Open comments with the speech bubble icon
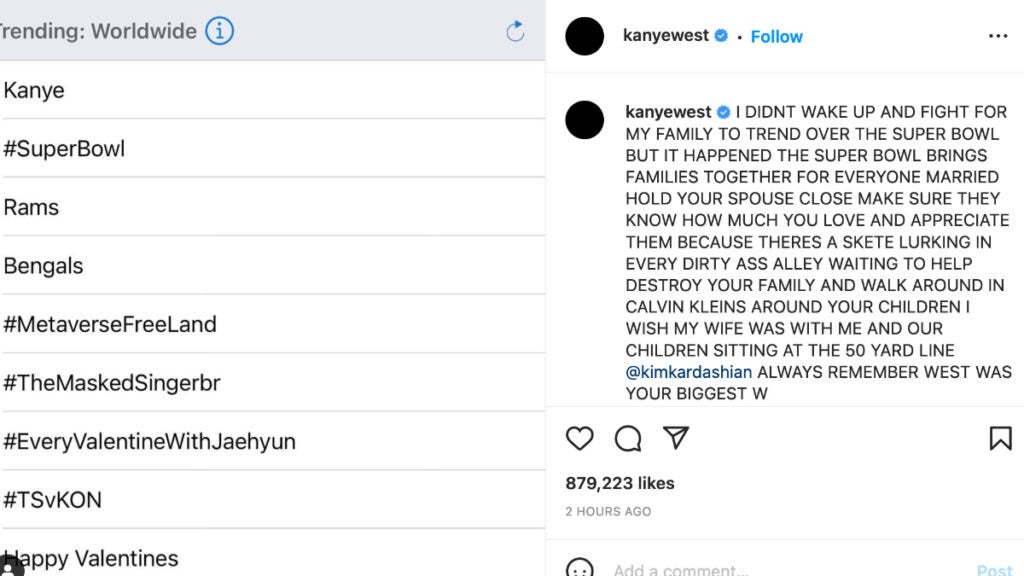This screenshot has width=1024, height=576. coord(627,437)
